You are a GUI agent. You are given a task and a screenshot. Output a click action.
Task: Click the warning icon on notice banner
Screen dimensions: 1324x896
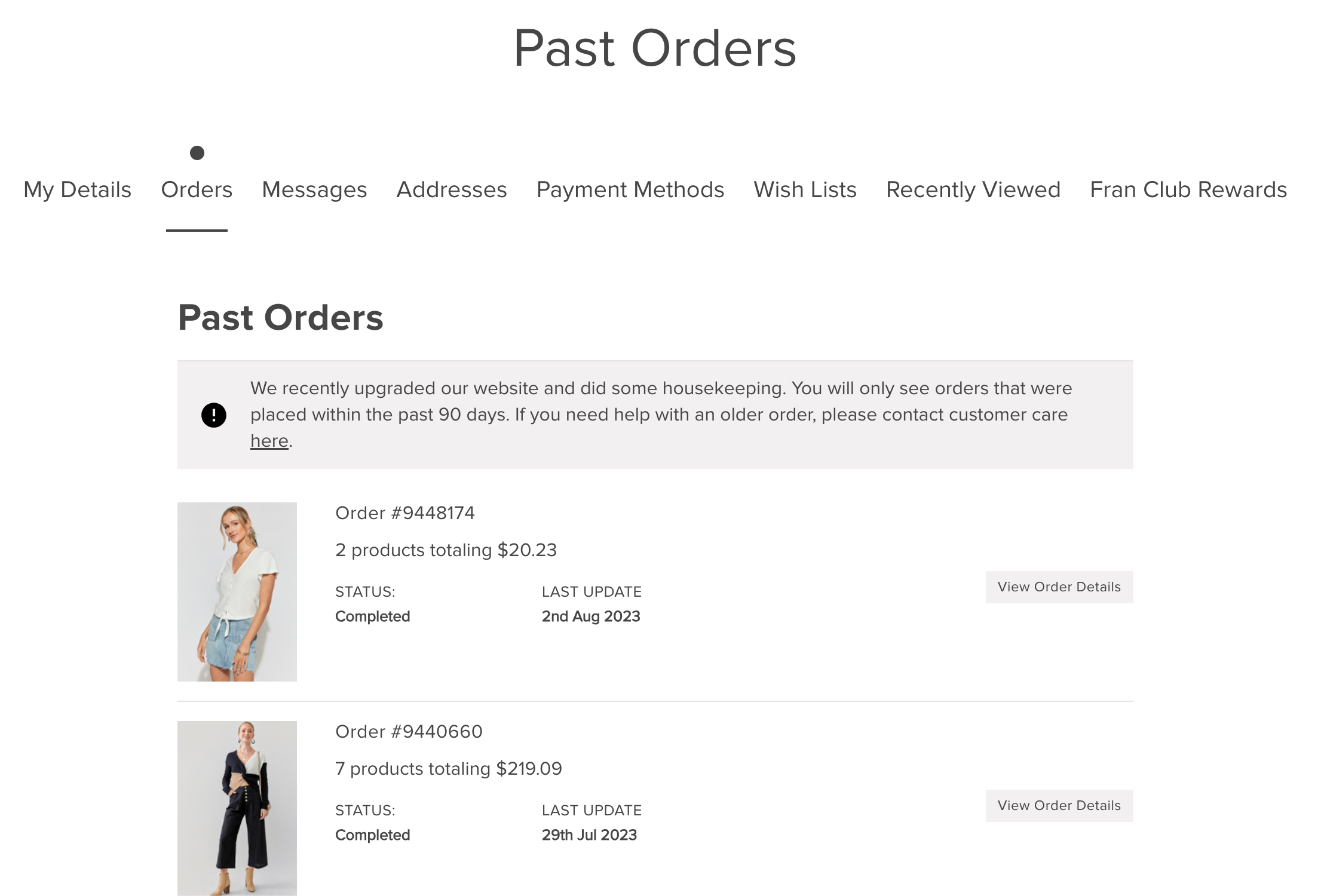[214, 413]
